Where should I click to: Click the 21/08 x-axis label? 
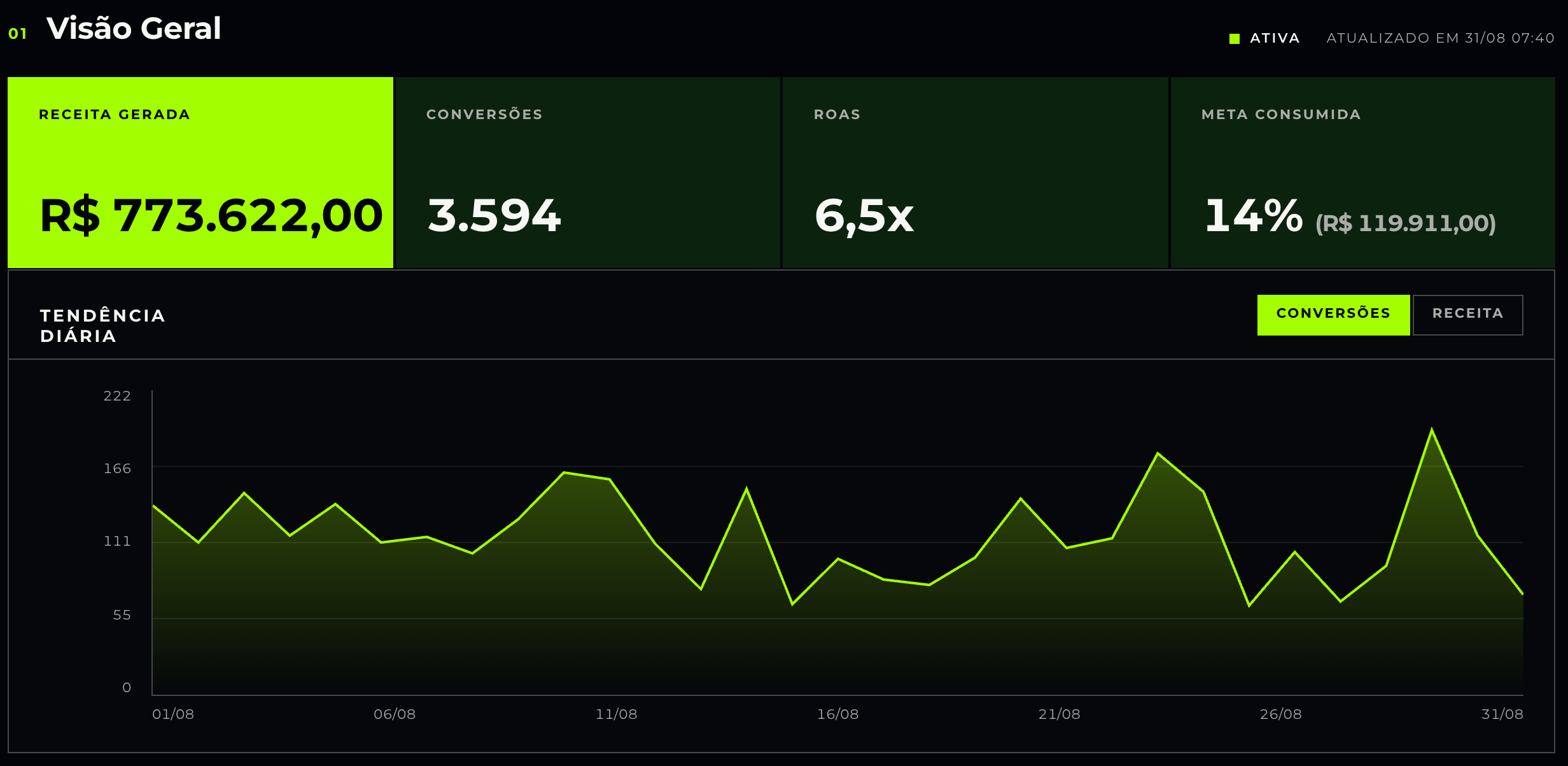[x=1059, y=714]
